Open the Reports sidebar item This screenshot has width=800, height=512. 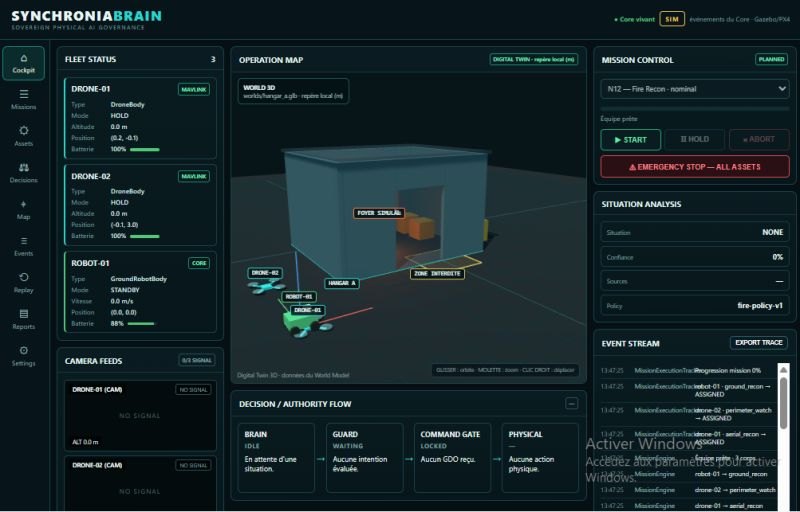(x=23, y=319)
